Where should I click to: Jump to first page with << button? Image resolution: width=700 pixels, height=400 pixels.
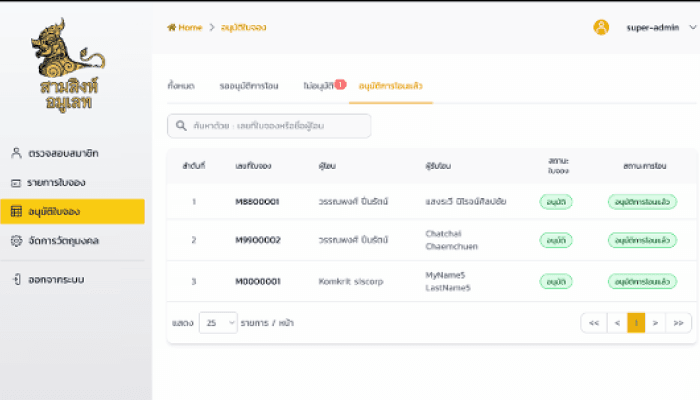pos(593,323)
